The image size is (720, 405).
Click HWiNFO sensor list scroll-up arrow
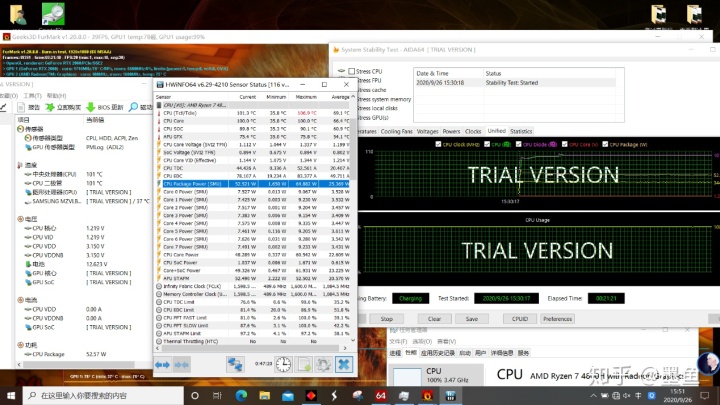pyautogui.click(x=353, y=97)
